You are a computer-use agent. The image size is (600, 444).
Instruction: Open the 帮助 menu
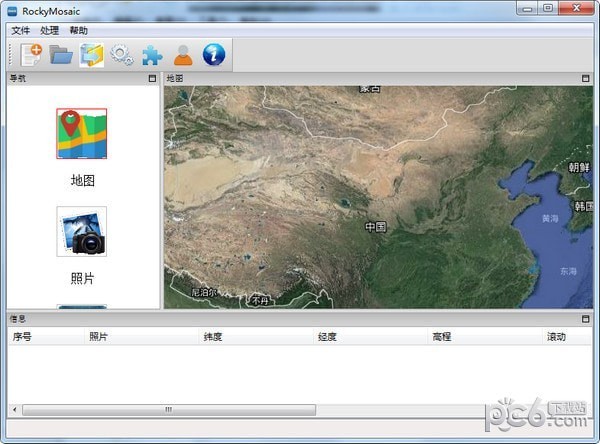tap(79, 31)
